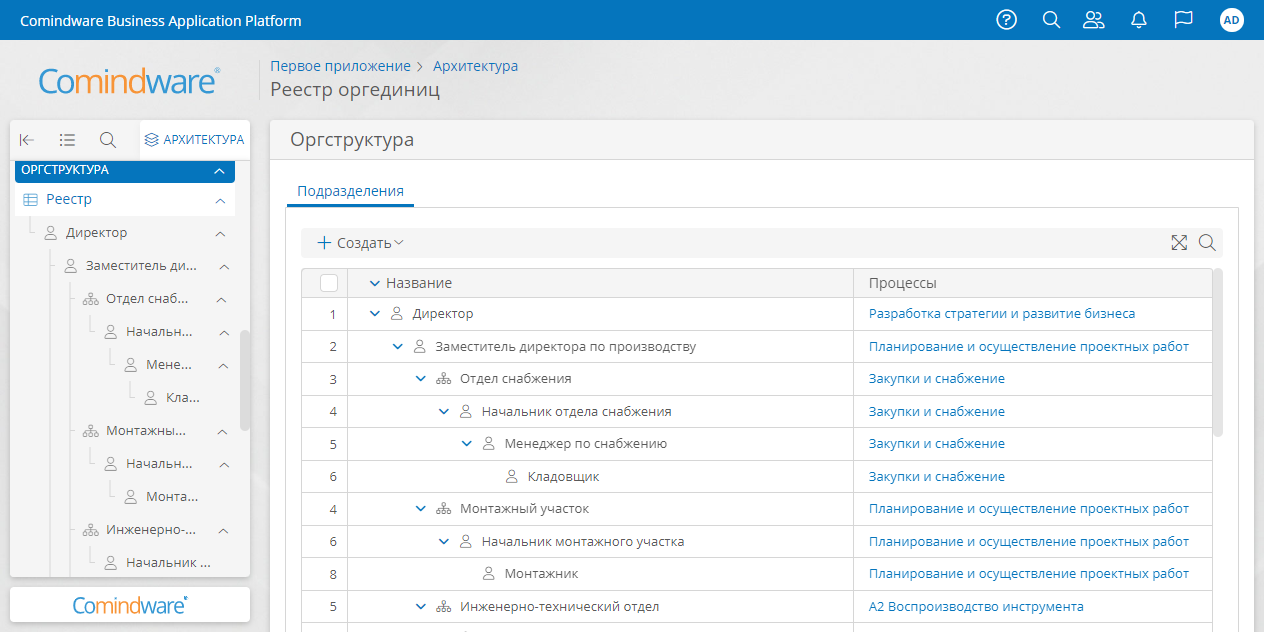Click the org-unit icon beside Отдел снабжения in table

coord(444,379)
